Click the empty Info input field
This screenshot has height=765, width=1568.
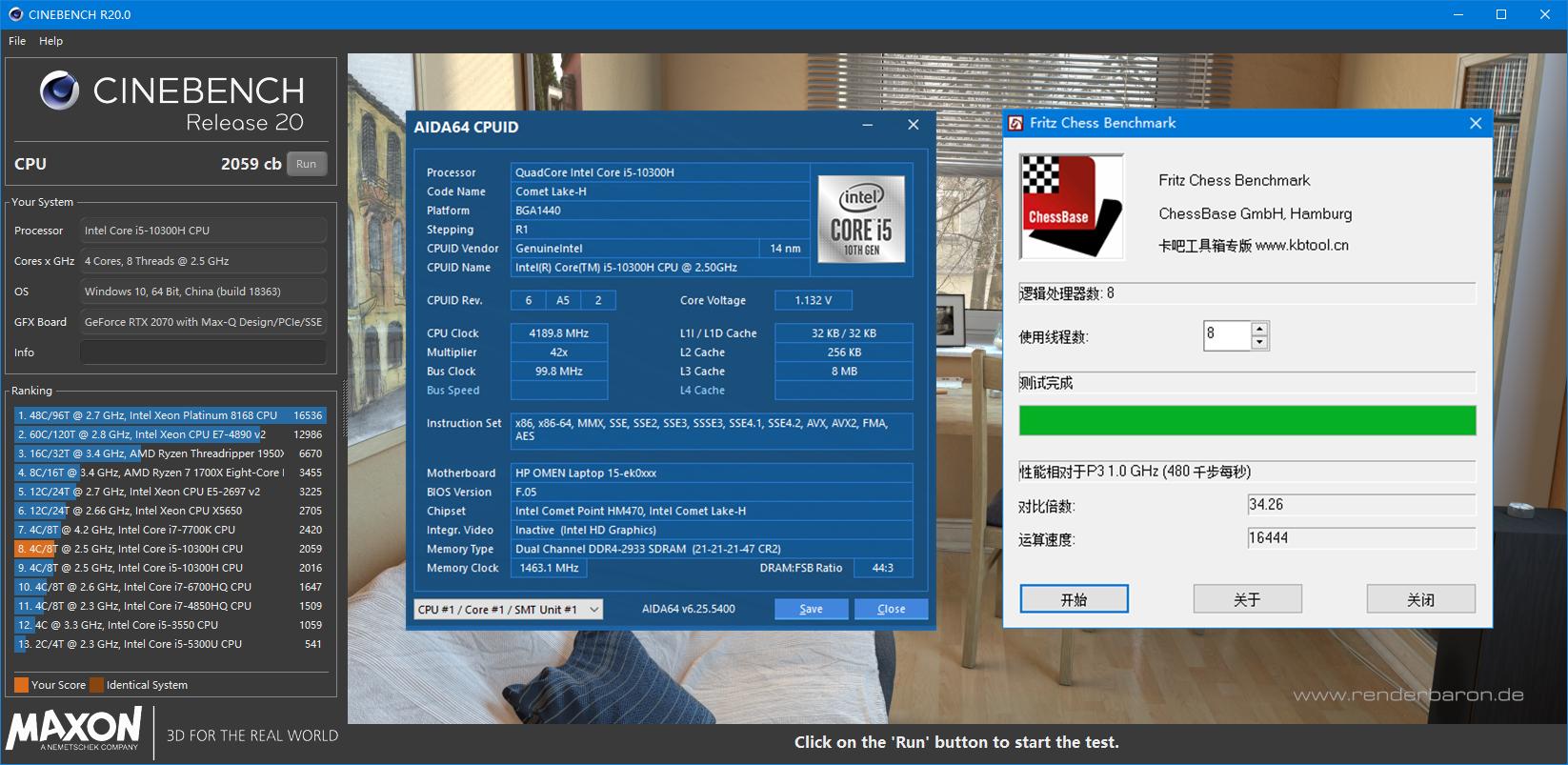[x=203, y=352]
